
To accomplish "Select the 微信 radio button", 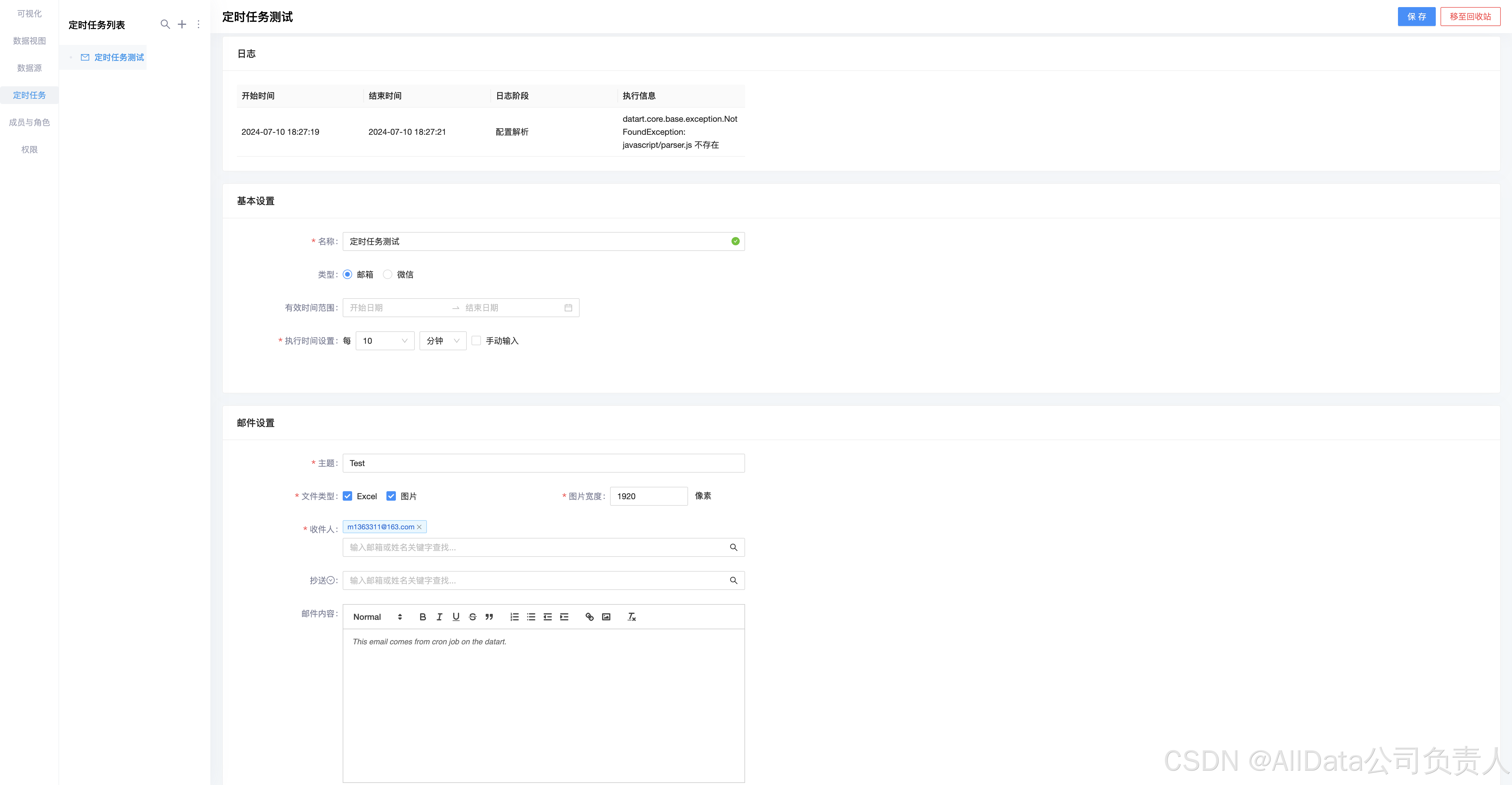I will [387, 274].
